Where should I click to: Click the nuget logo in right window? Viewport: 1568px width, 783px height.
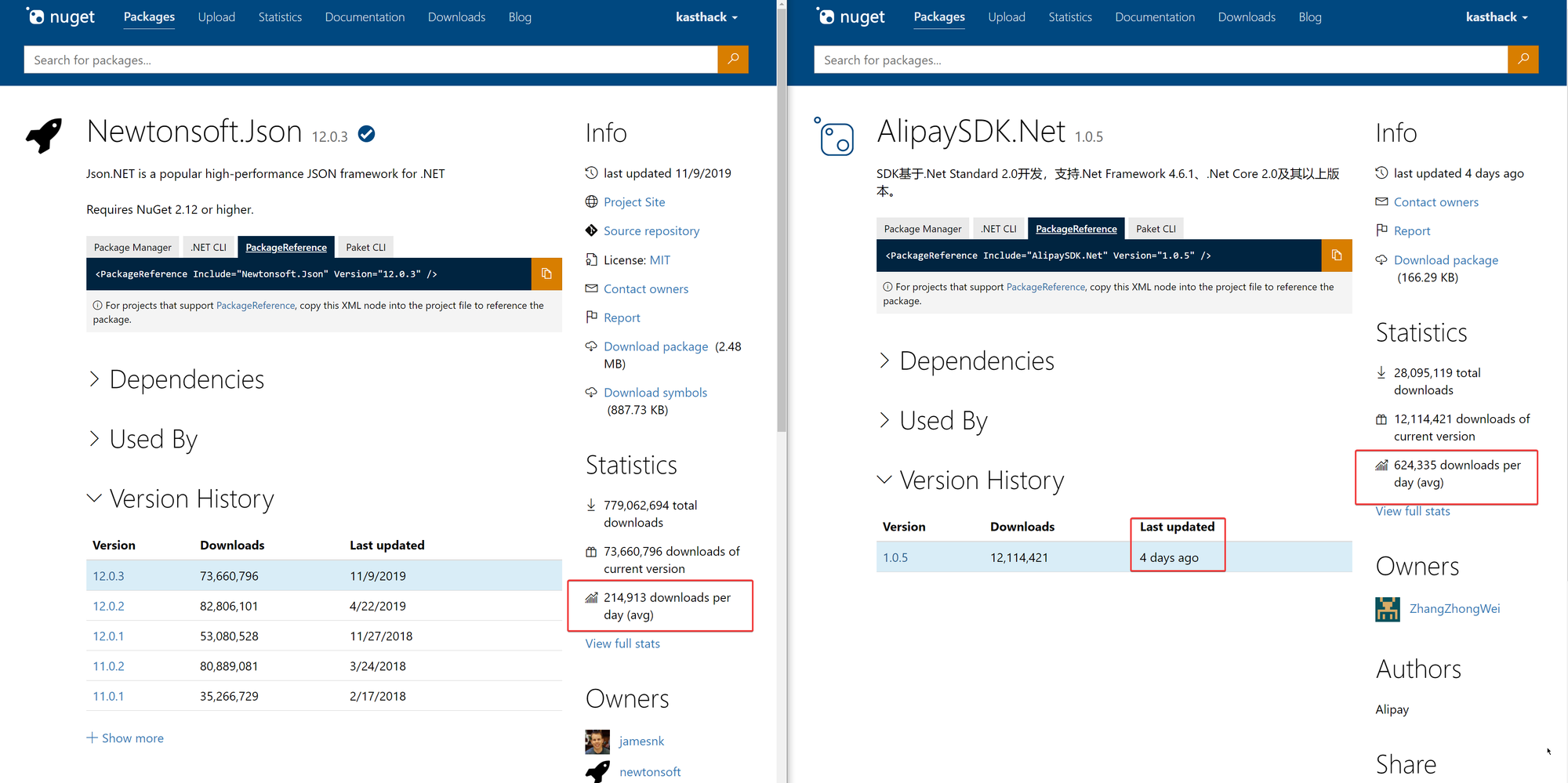pyautogui.click(x=851, y=16)
